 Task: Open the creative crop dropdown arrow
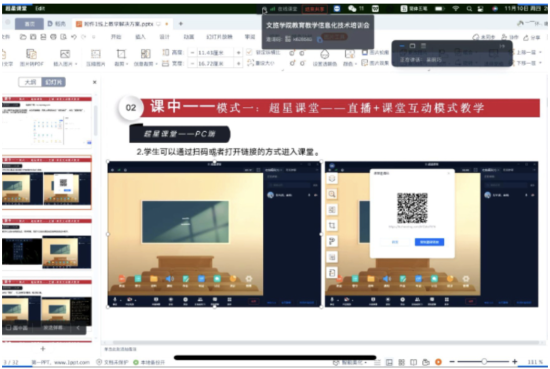pos(156,64)
